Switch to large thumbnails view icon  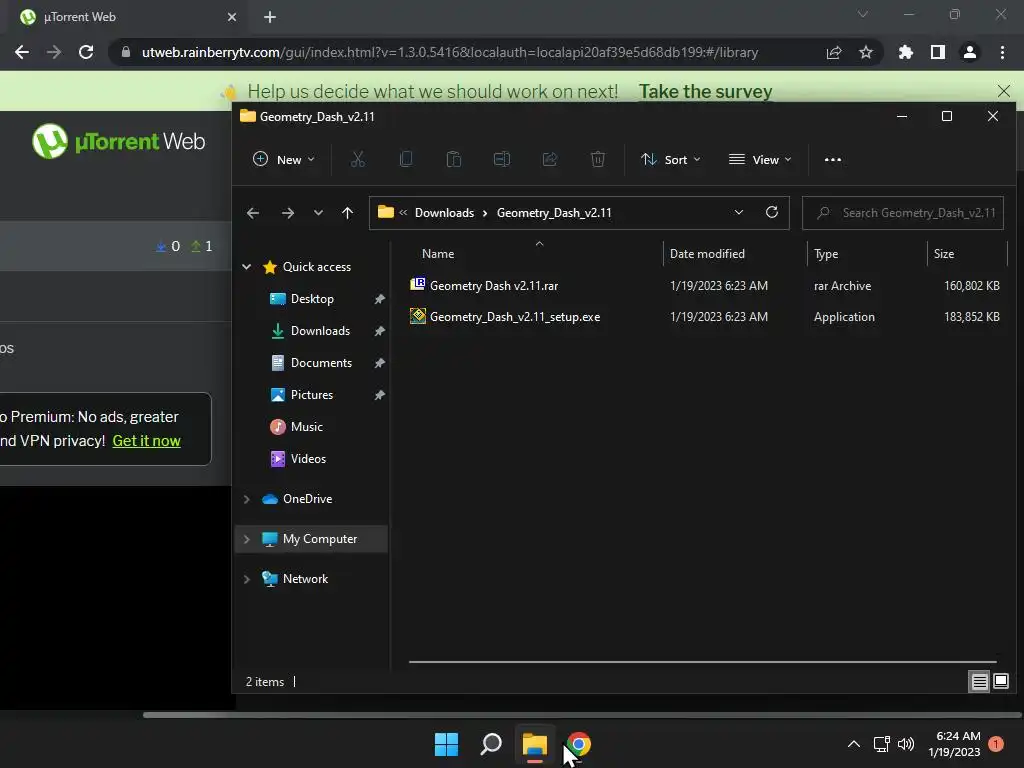(1001, 682)
